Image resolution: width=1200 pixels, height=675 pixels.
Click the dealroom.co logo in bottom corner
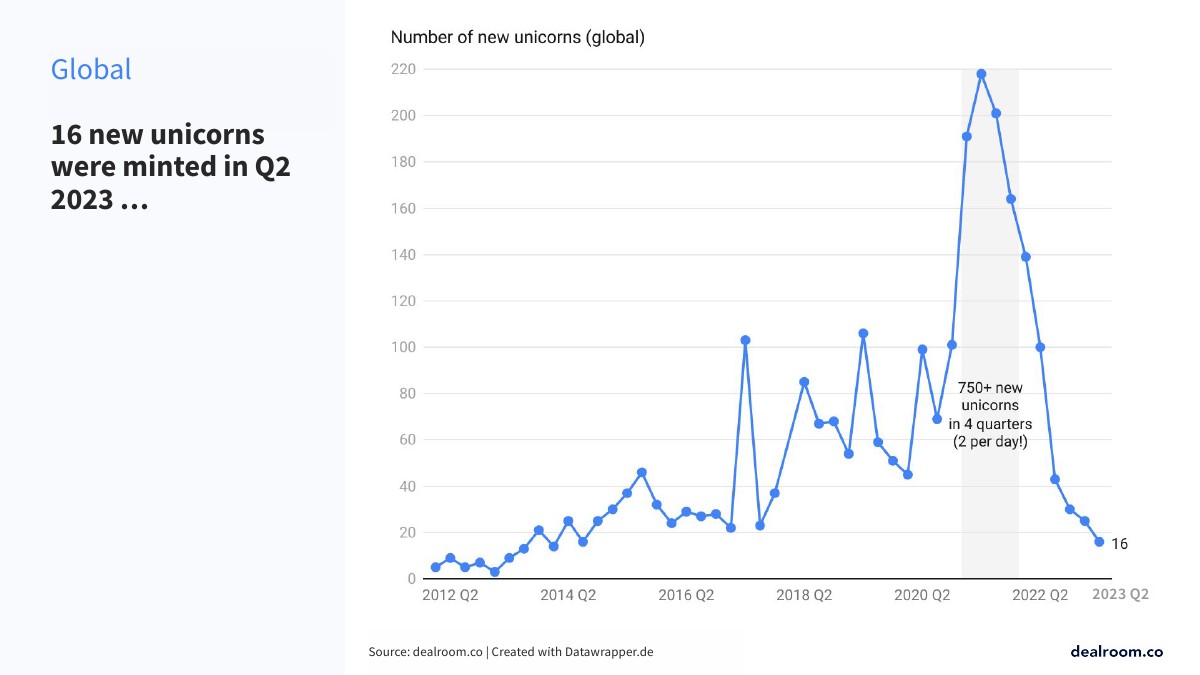(1116, 651)
